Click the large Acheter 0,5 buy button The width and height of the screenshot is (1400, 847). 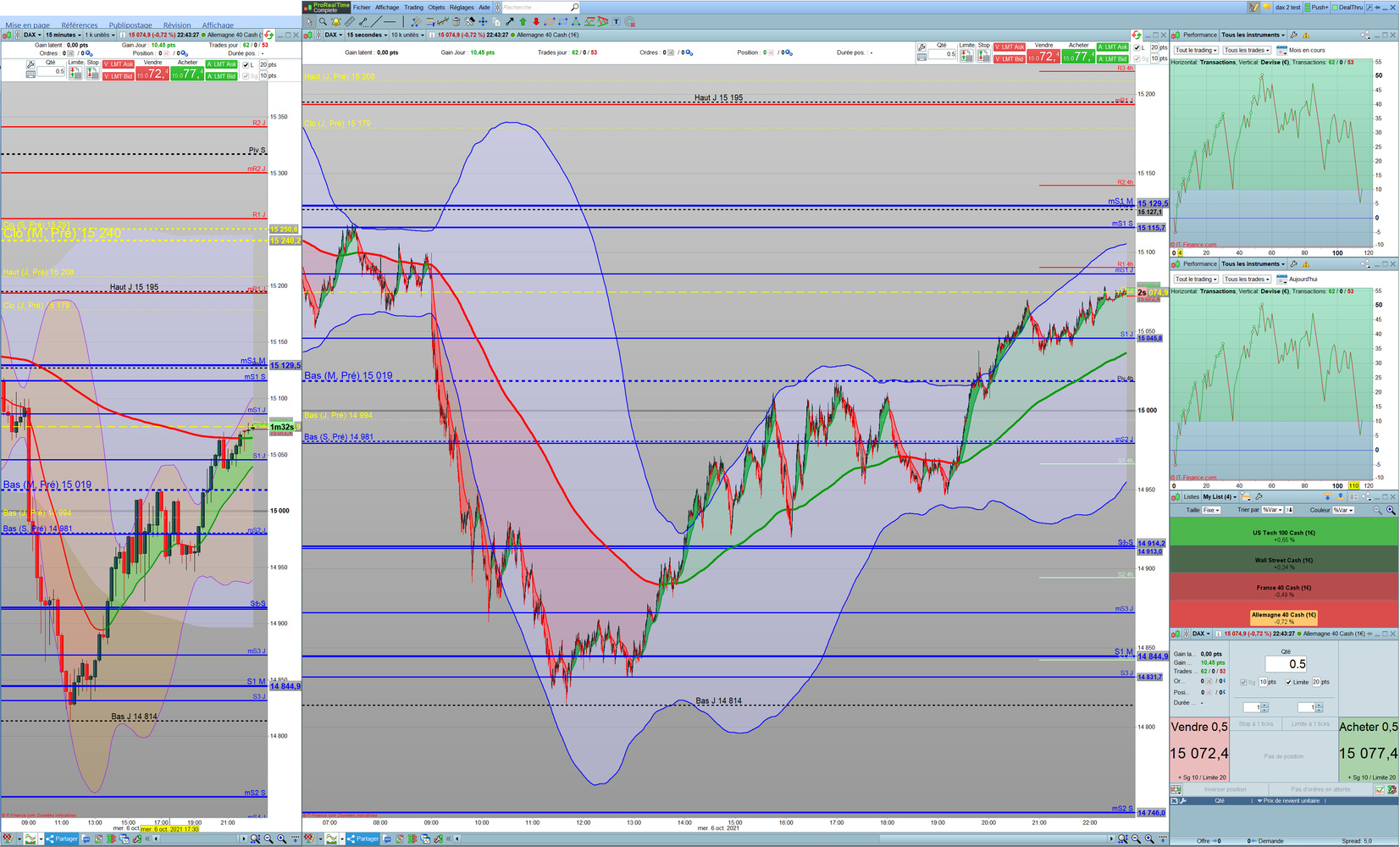tap(1369, 750)
